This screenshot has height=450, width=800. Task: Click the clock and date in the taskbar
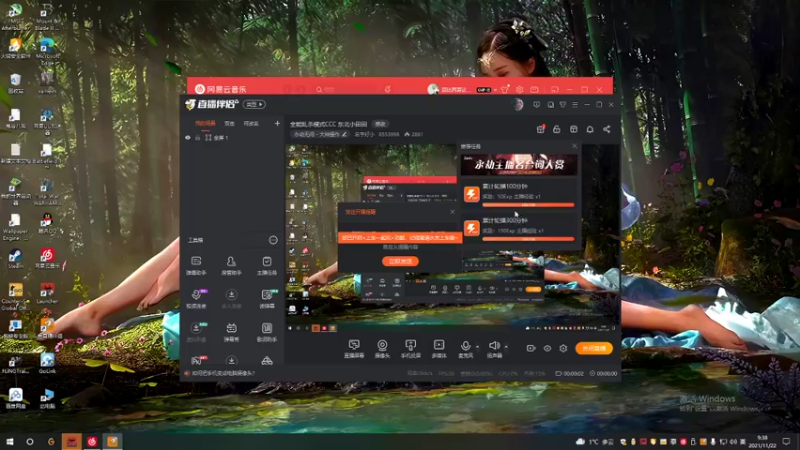point(763,441)
